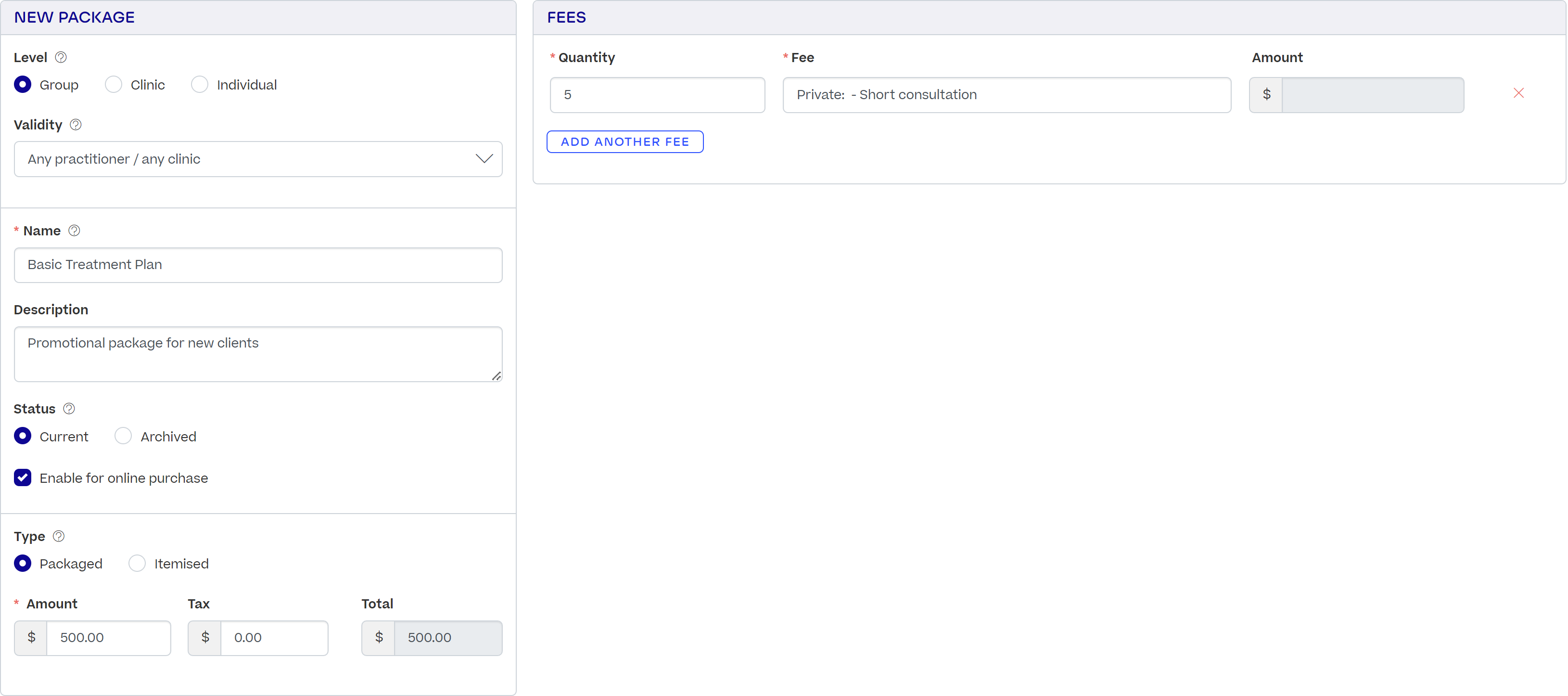Set status to Archived
1568x696 pixels.
[123, 436]
